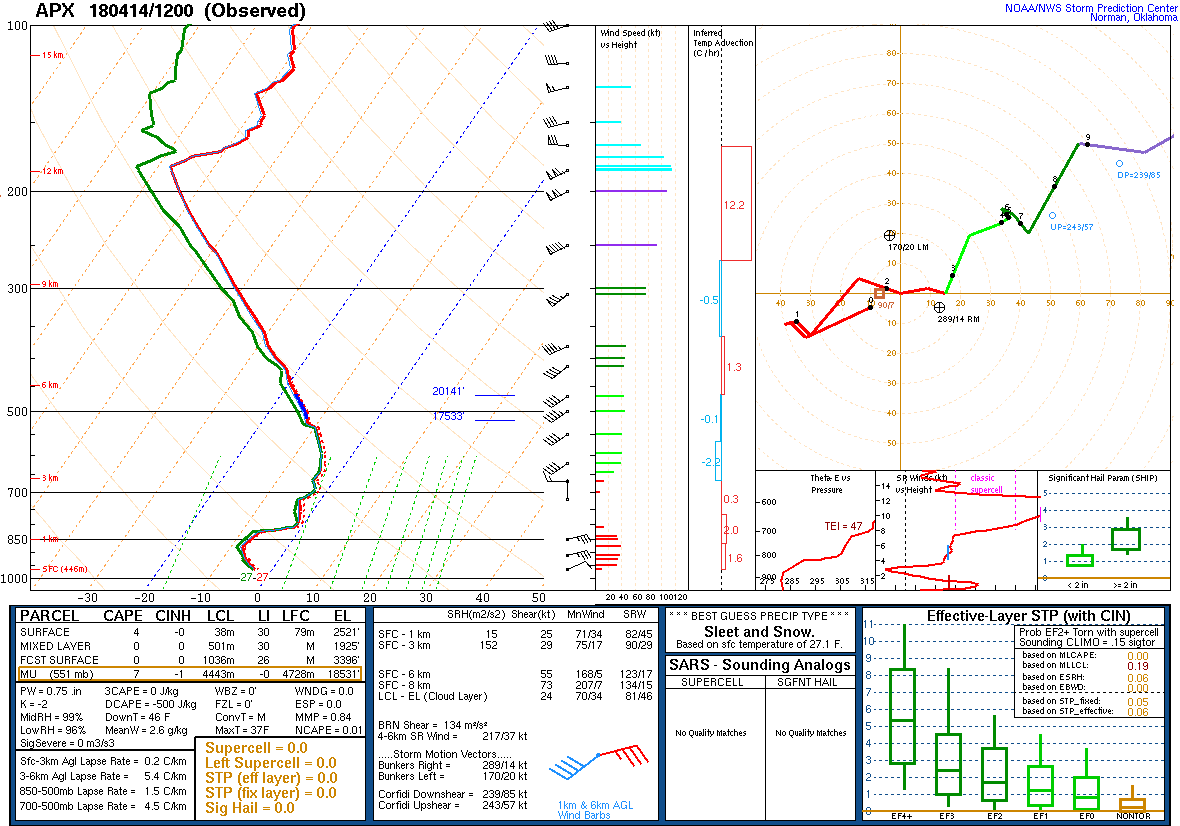The width and height of the screenshot is (1180, 826).
Task: Click the blue and red wind barb graphic
Action: pyautogui.click(x=598, y=761)
